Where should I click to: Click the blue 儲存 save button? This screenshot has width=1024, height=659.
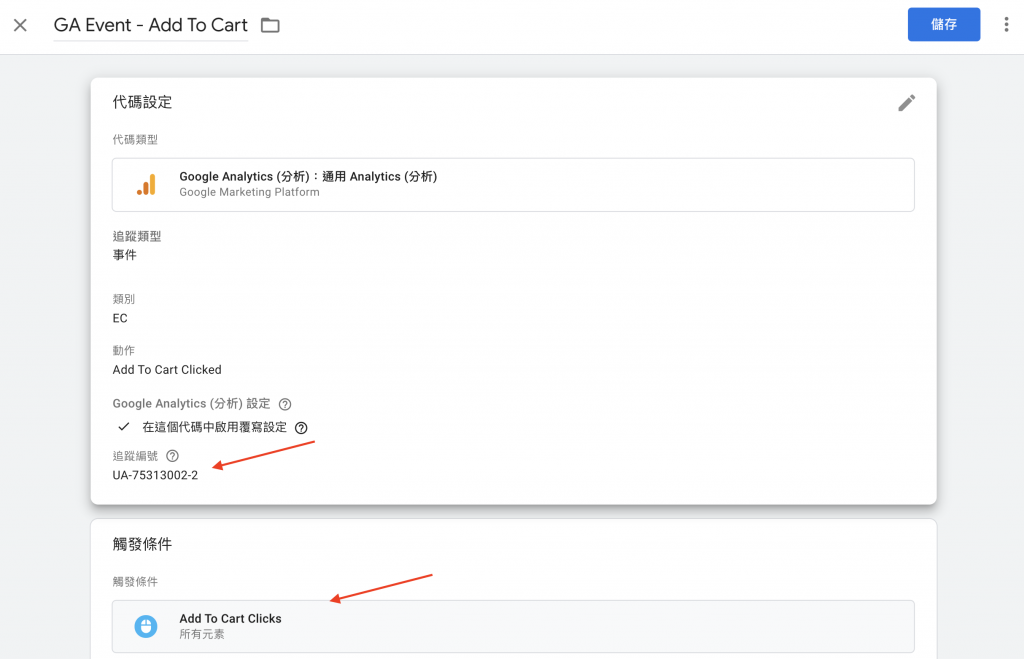(x=944, y=24)
